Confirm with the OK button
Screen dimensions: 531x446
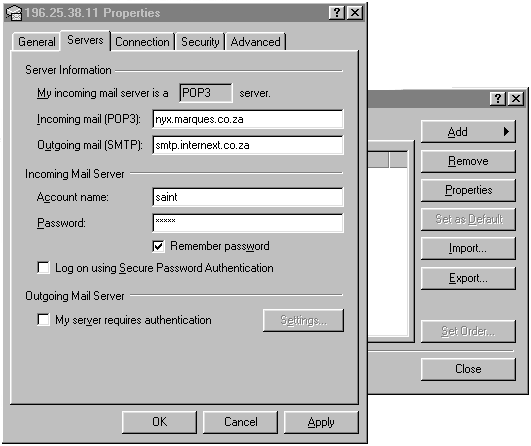pyautogui.click(x=159, y=422)
